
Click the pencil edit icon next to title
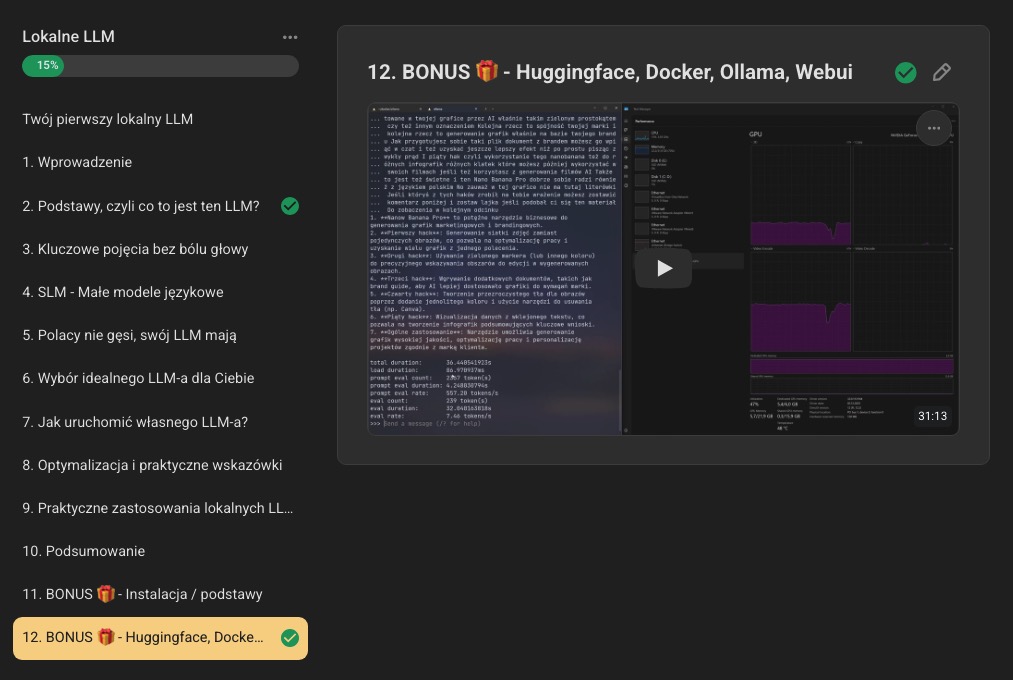point(942,72)
